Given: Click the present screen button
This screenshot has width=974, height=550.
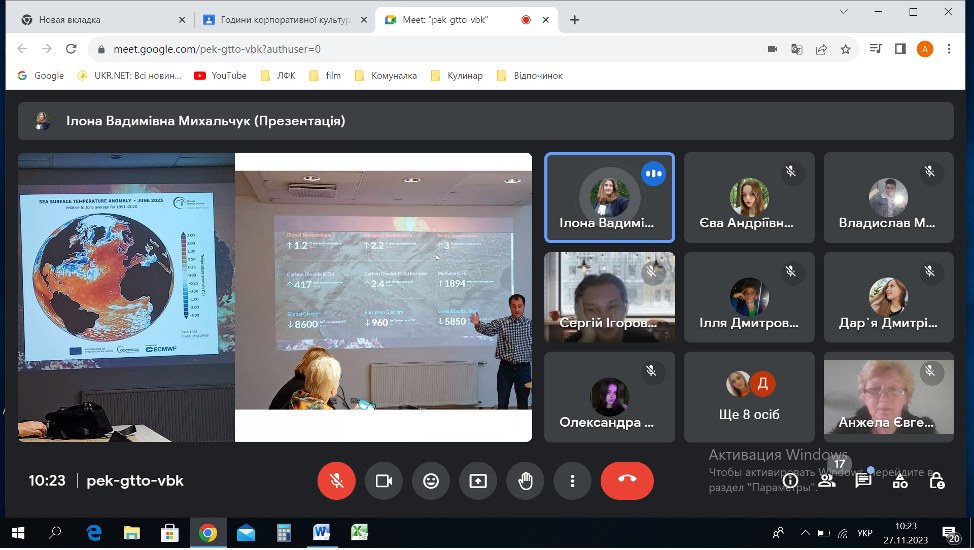Looking at the screenshot, I should click(478, 480).
